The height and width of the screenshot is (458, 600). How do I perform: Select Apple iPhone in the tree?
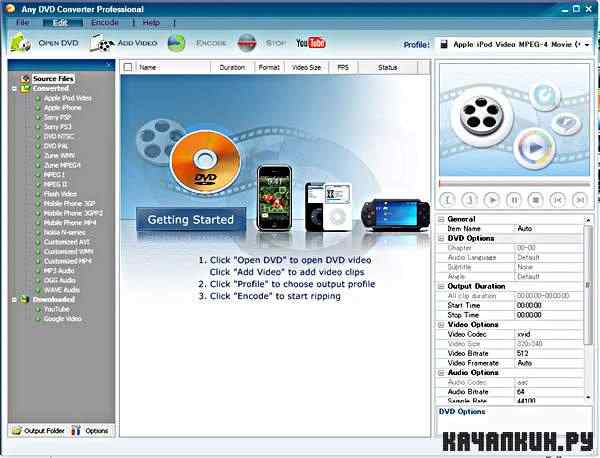62,108
